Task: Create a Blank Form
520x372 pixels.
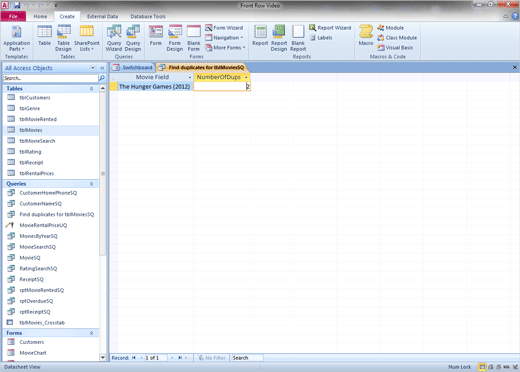Action: (x=194, y=38)
